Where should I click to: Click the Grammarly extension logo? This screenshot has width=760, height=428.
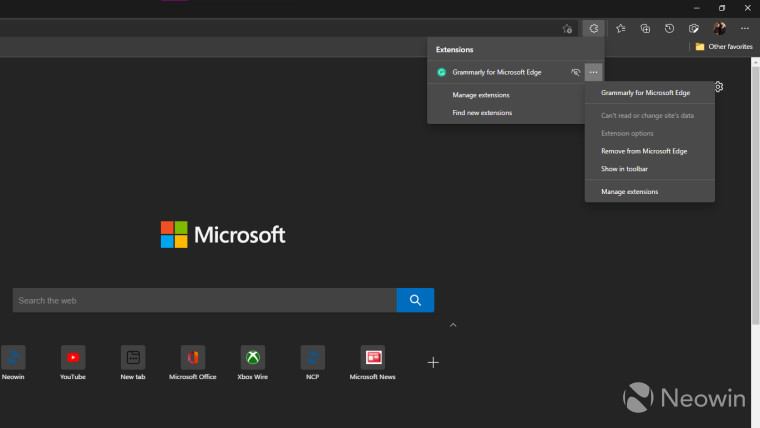(x=441, y=72)
